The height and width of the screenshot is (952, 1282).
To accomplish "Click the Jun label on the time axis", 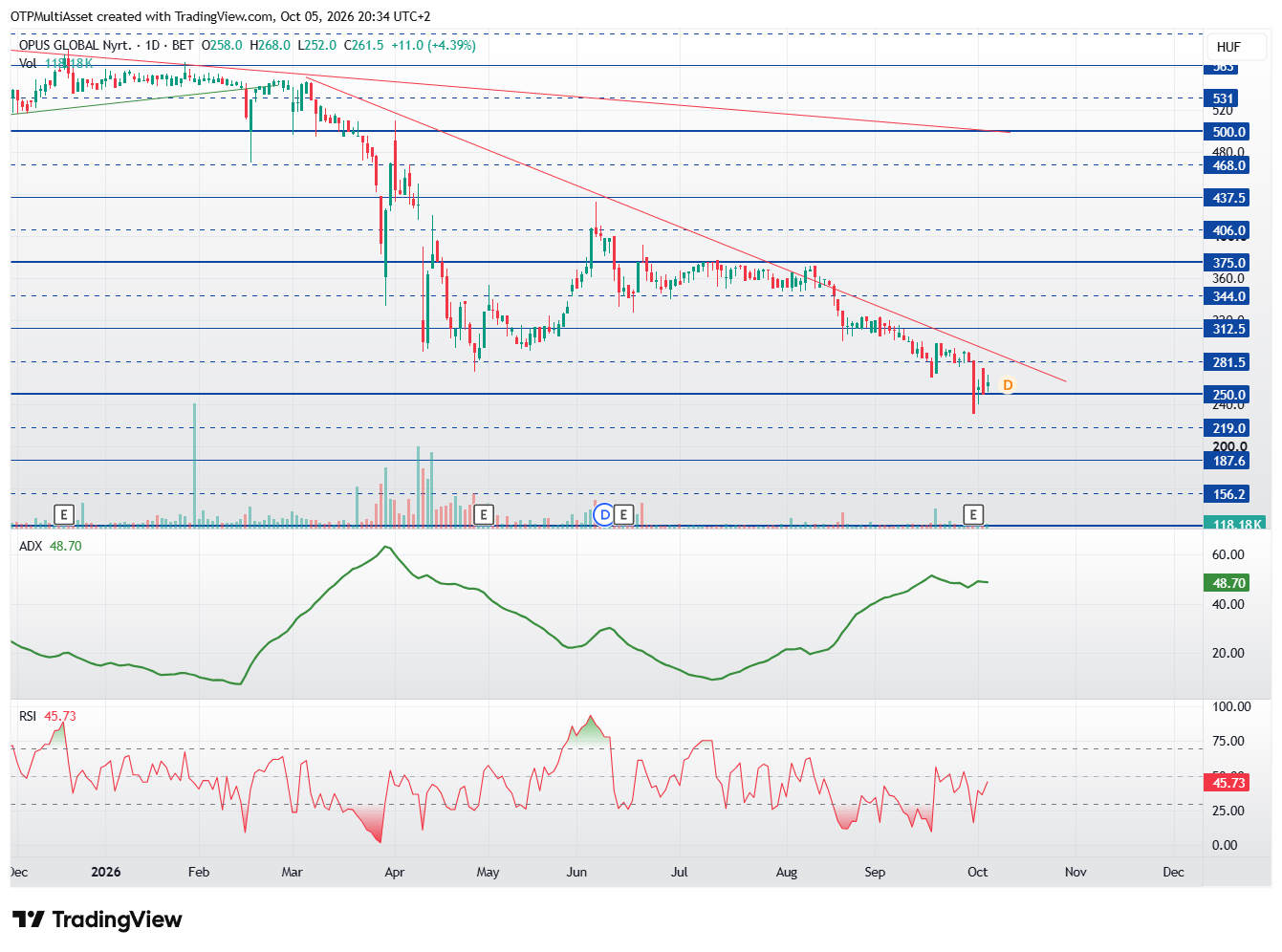I will tap(576, 872).
